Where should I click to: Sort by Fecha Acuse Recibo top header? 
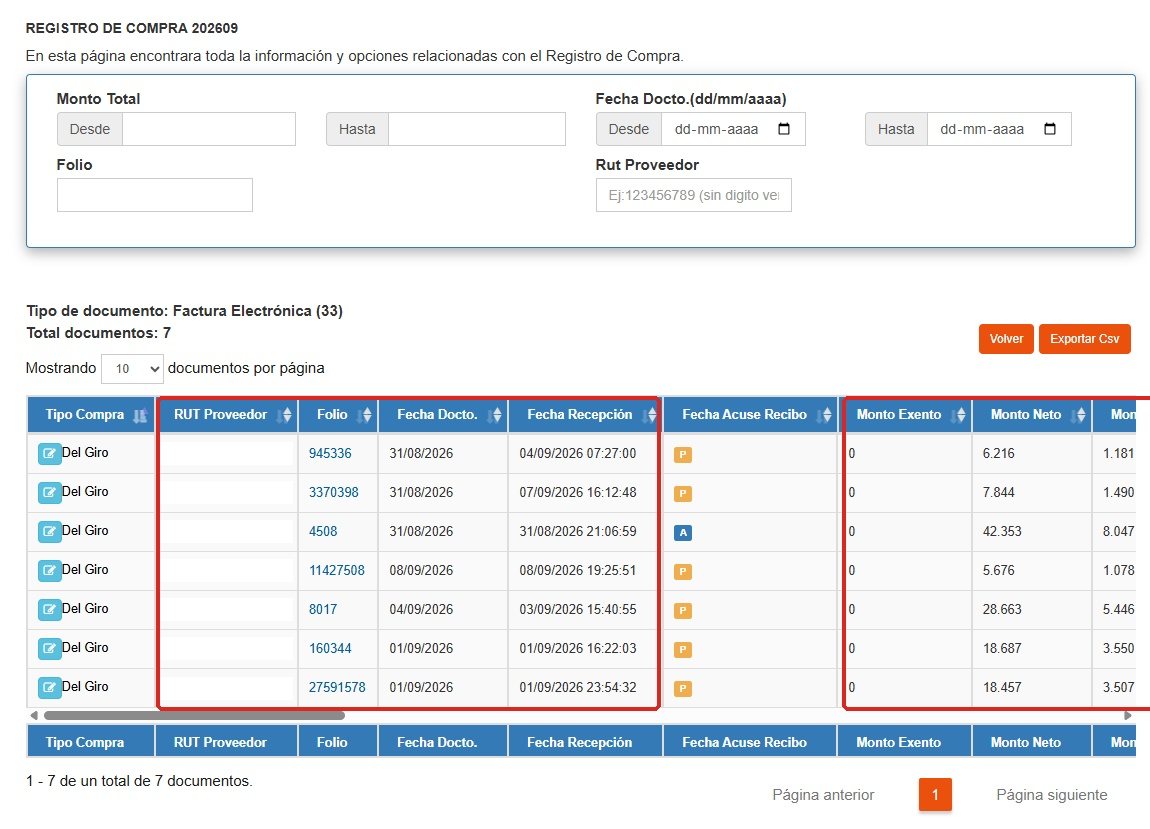(750, 414)
